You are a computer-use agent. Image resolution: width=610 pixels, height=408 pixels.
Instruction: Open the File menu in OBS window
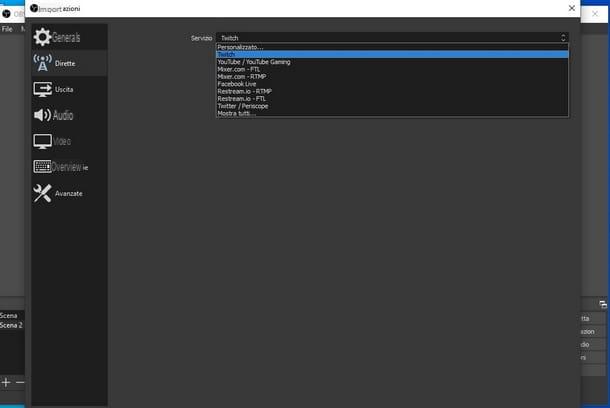tap(7, 29)
